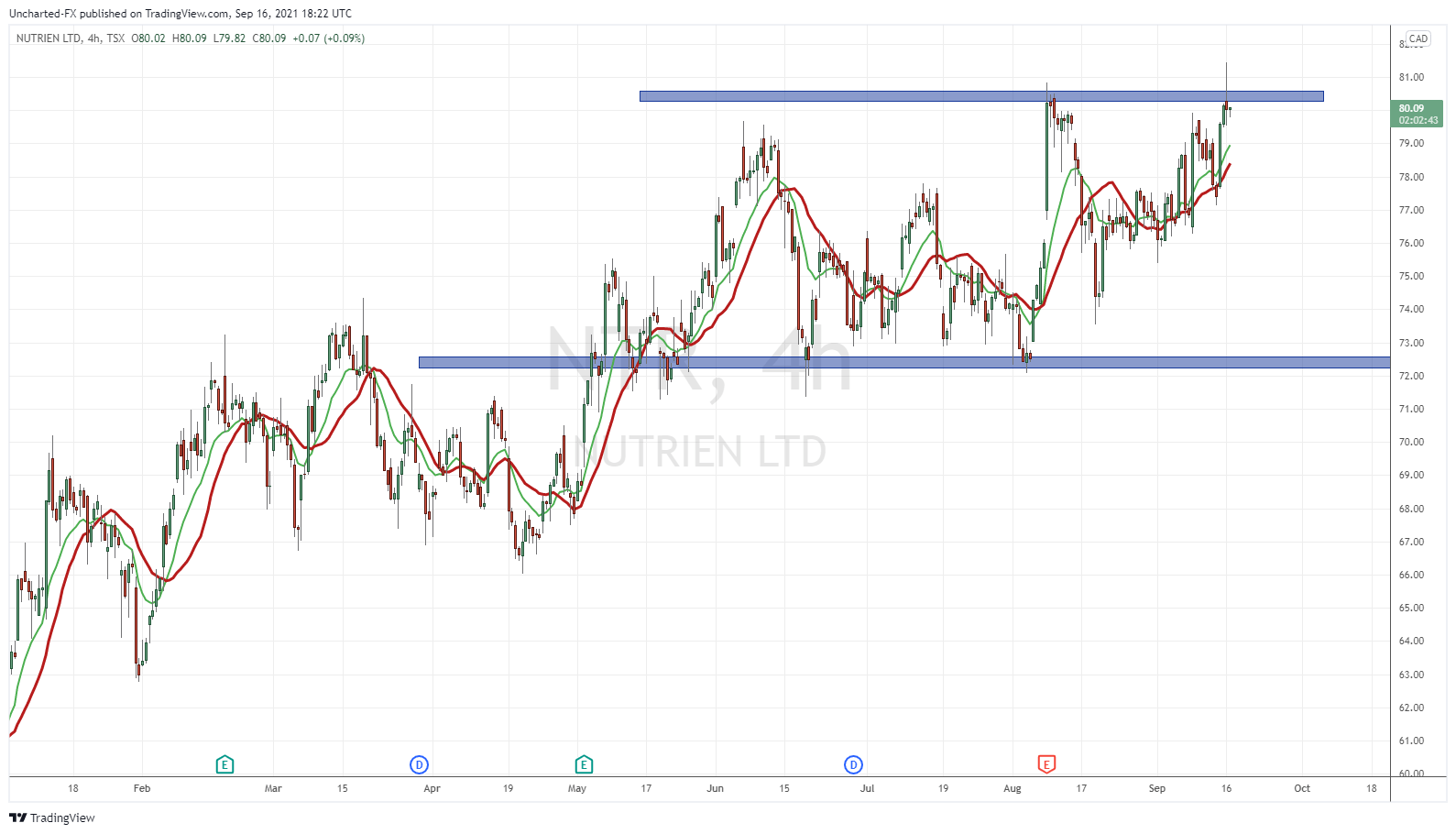Click the Sep label on time axis
Viewport: 1456px width, 834px height.
[1157, 788]
